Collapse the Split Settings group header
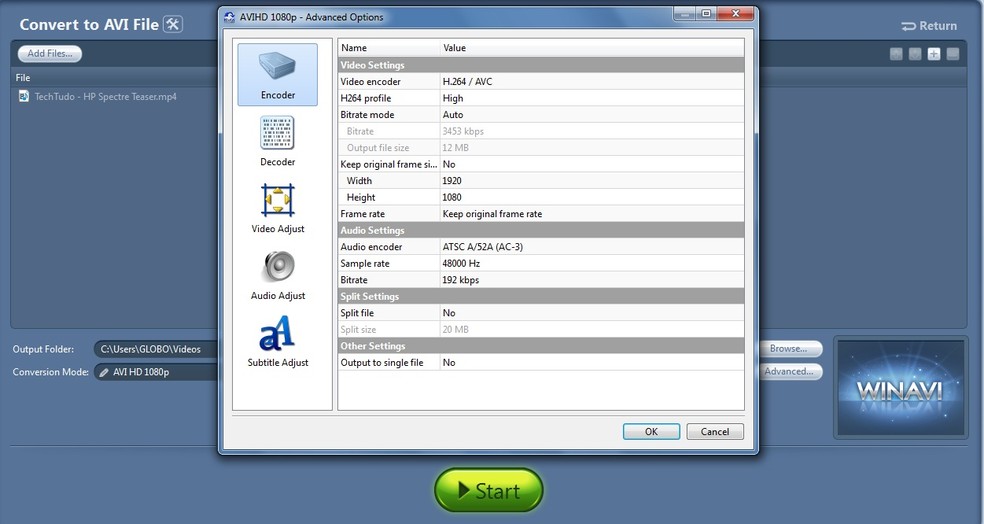The width and height of the screenshot is (984, 524). 541,296
